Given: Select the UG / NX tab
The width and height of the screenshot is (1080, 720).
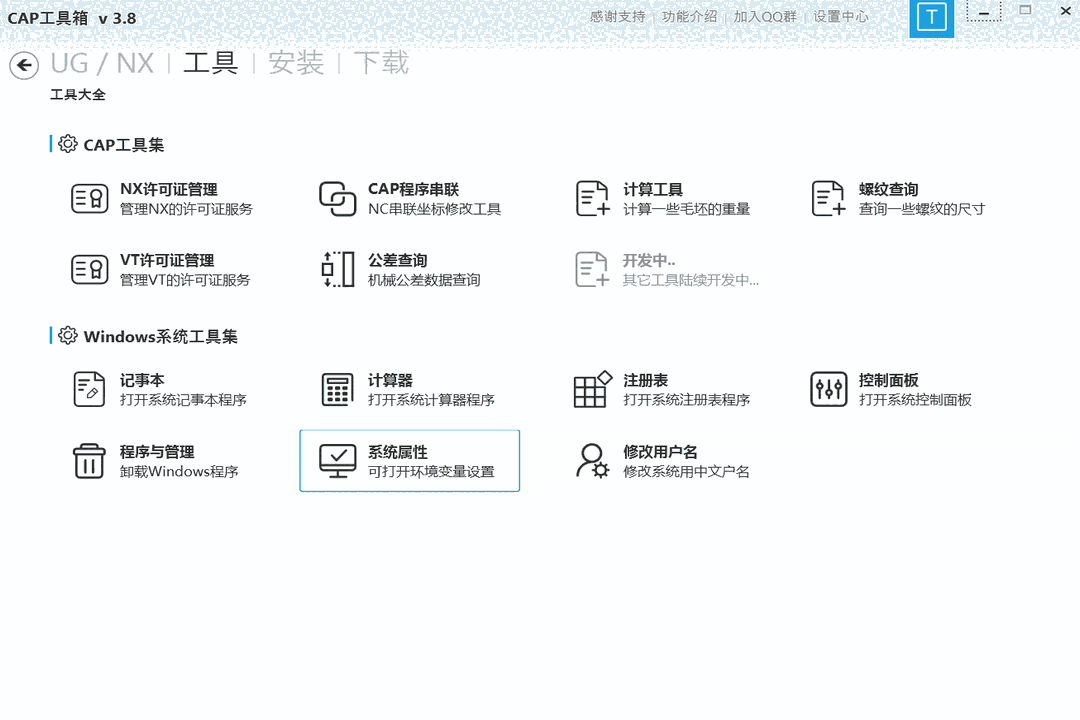Looking at the screenshot, I should (x=103, y=63).
